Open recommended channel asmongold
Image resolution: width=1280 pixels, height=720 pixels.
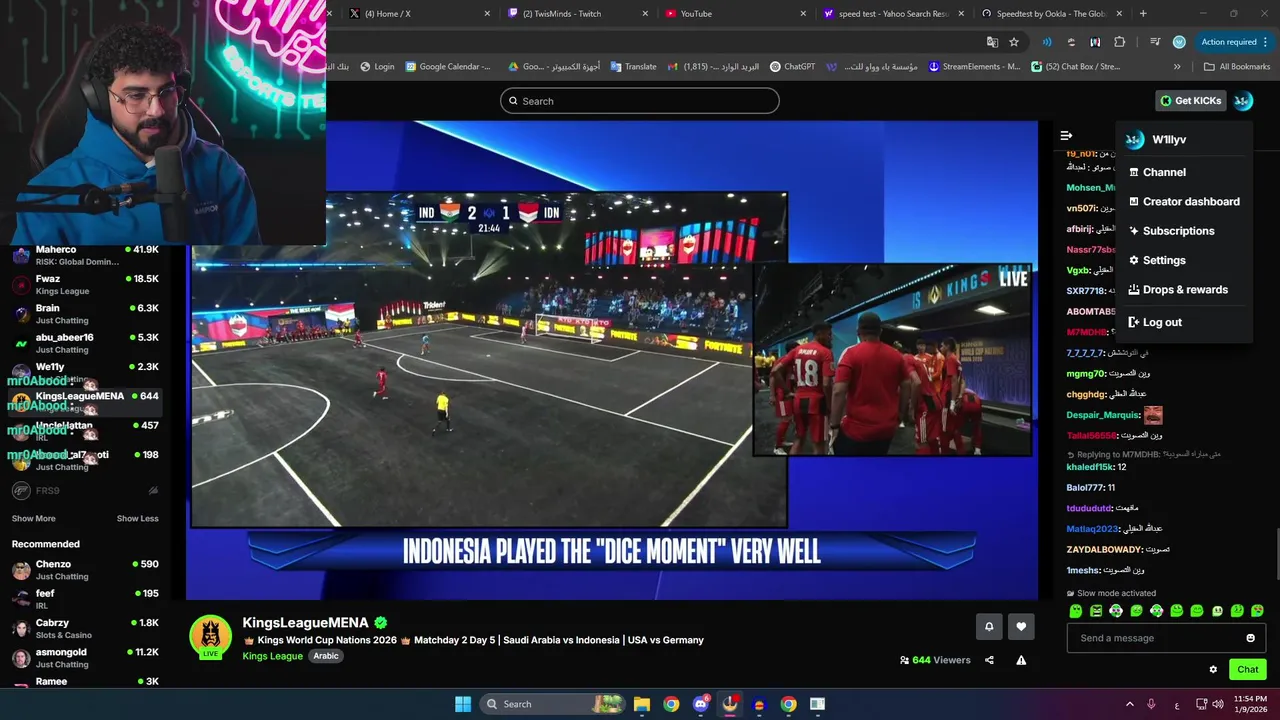85,658
